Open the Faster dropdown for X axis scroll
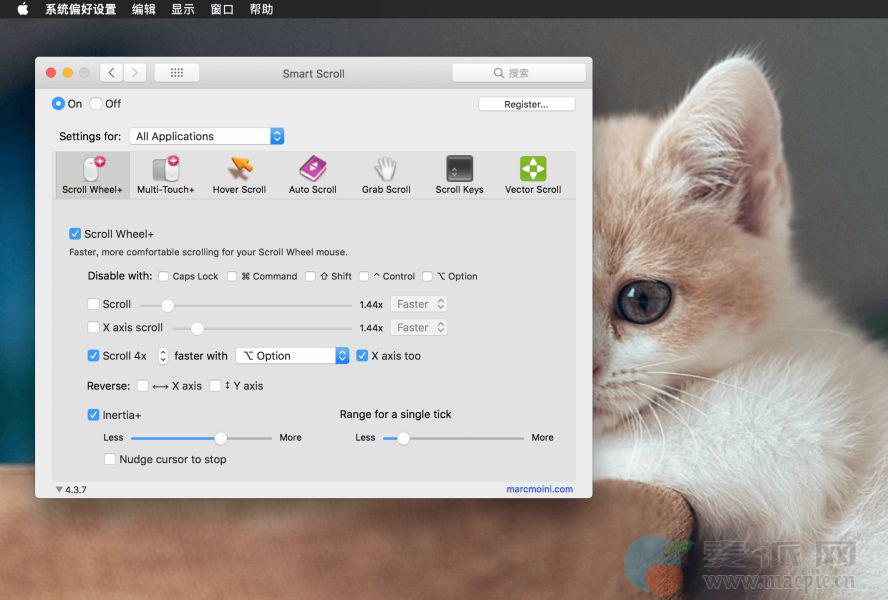 click(x=419, y=328)
